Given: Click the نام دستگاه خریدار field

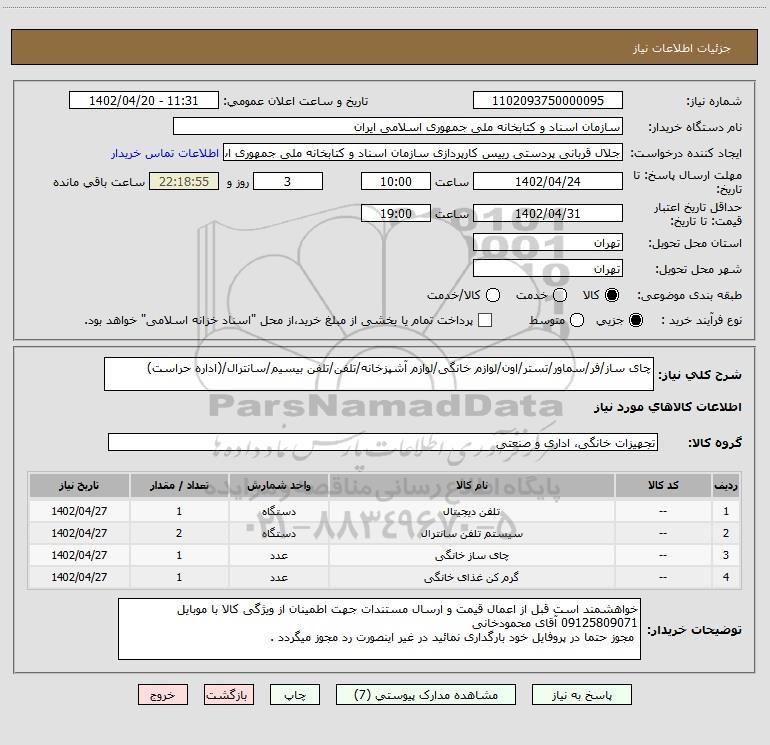Looking at the screenshot, I should coord(398,127).
